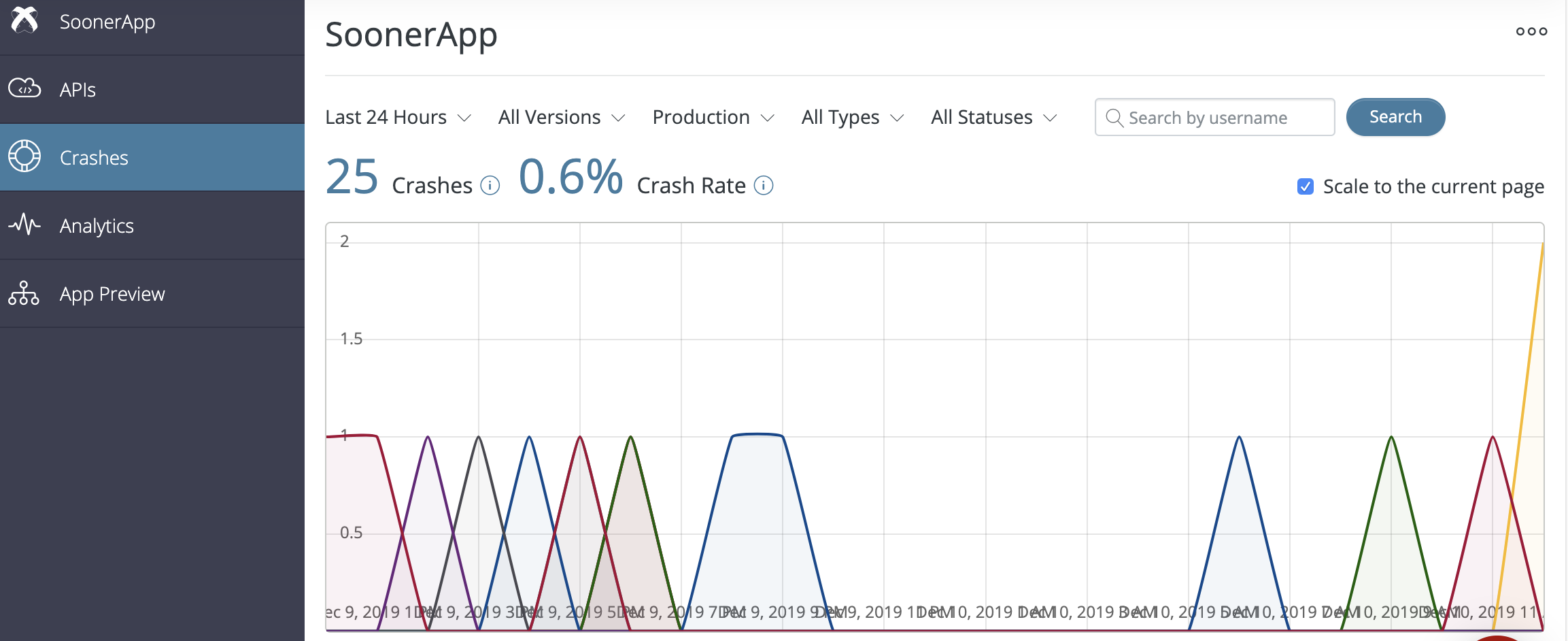Click the info icon beside Crash Rate
1568x641 pixels.
(x=764, y=185)
